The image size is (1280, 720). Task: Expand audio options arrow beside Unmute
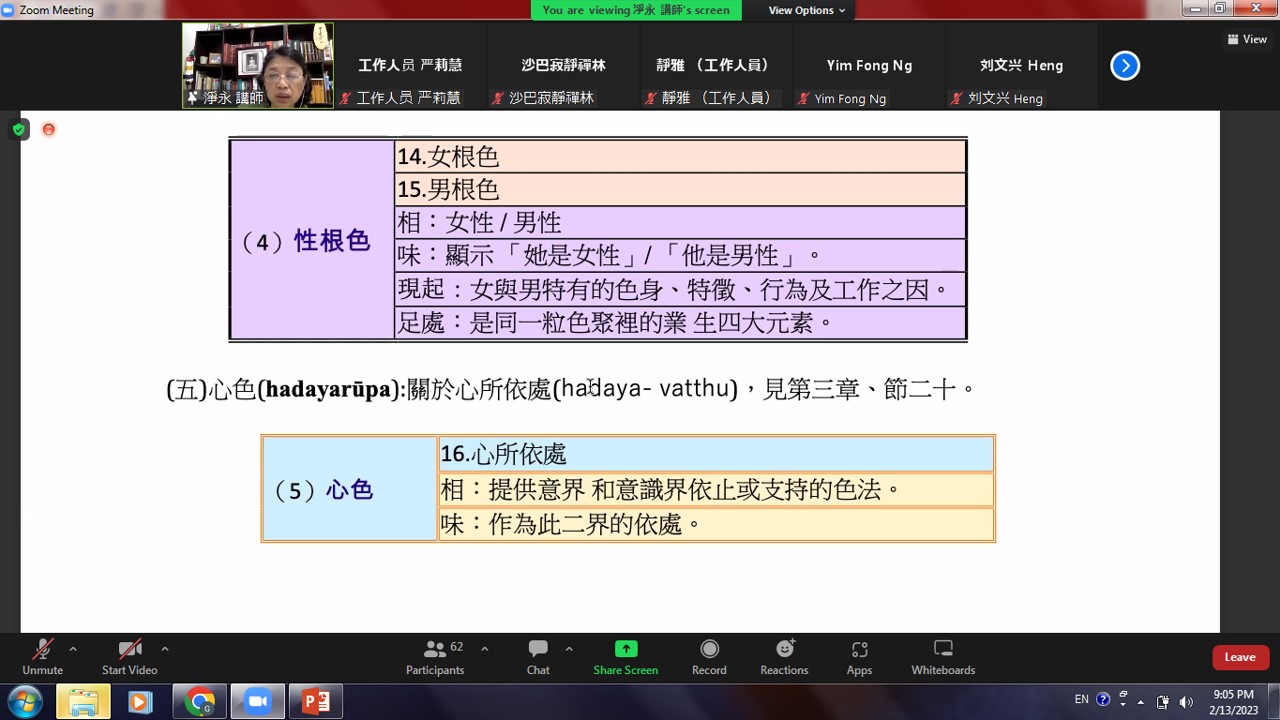coord(73,648)
